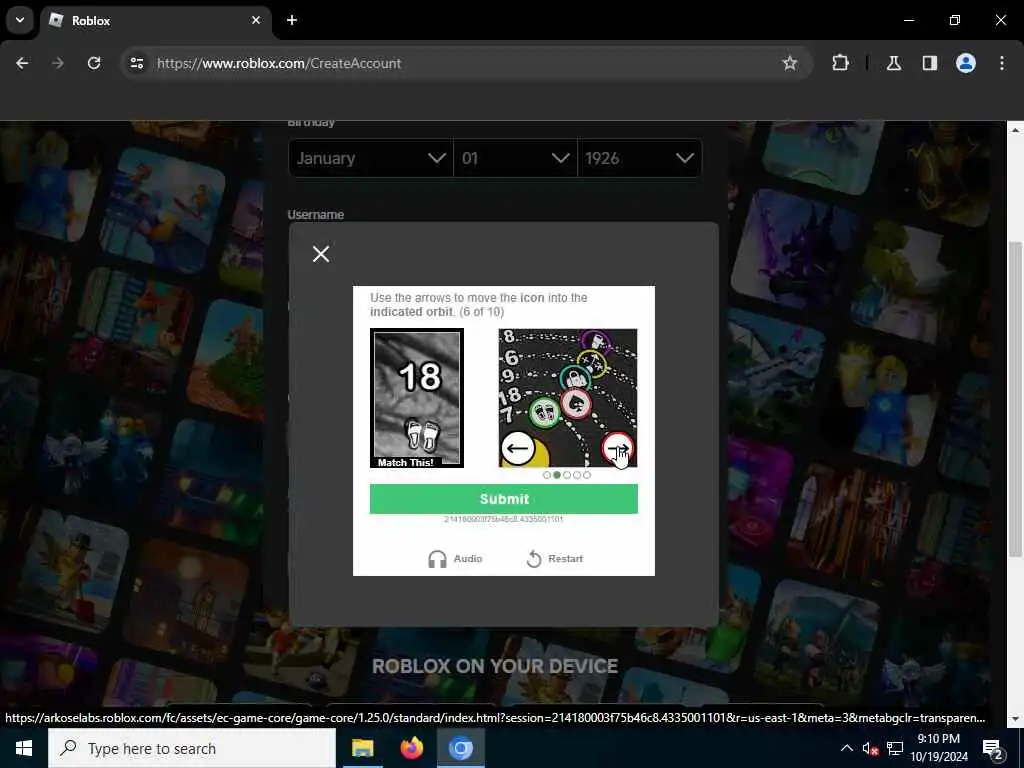Click the green sandals icon on the orbit

click(544, 413)
